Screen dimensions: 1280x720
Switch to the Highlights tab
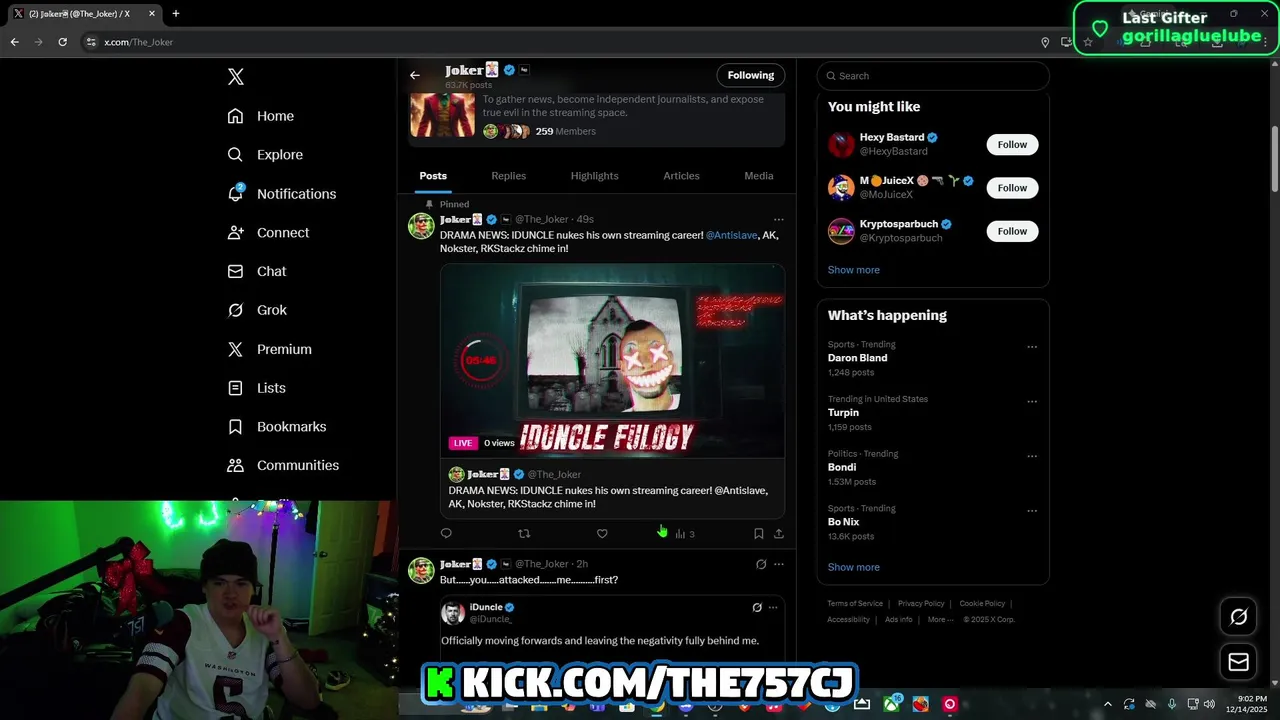pos(594,176)
